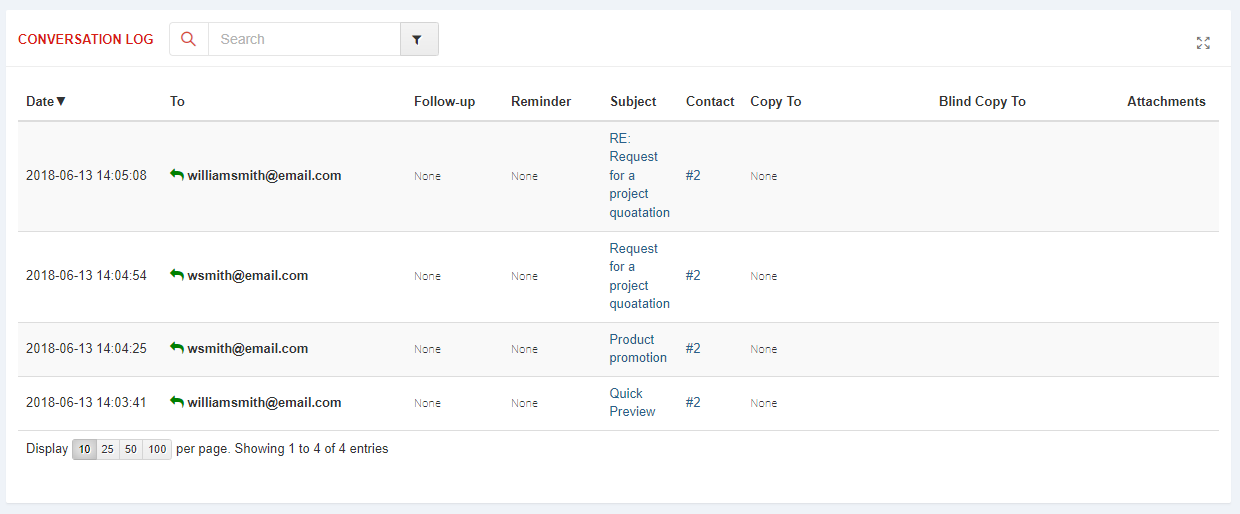1240x514 pixels.
Task: Click the red search magnifier icon
Action: tap(189, 39)
